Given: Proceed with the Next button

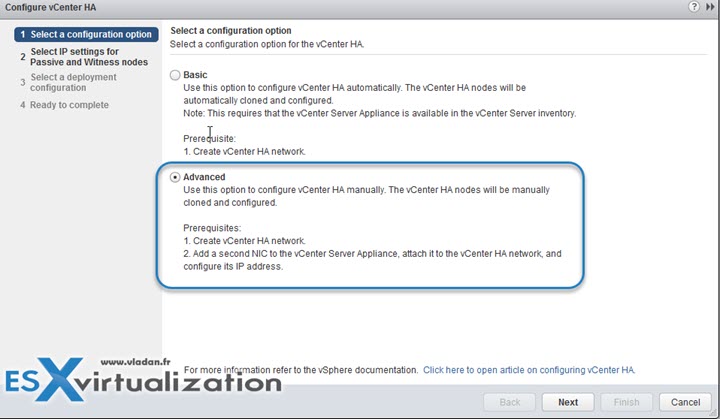Looking at the screenshot, I should coord(568,402).
